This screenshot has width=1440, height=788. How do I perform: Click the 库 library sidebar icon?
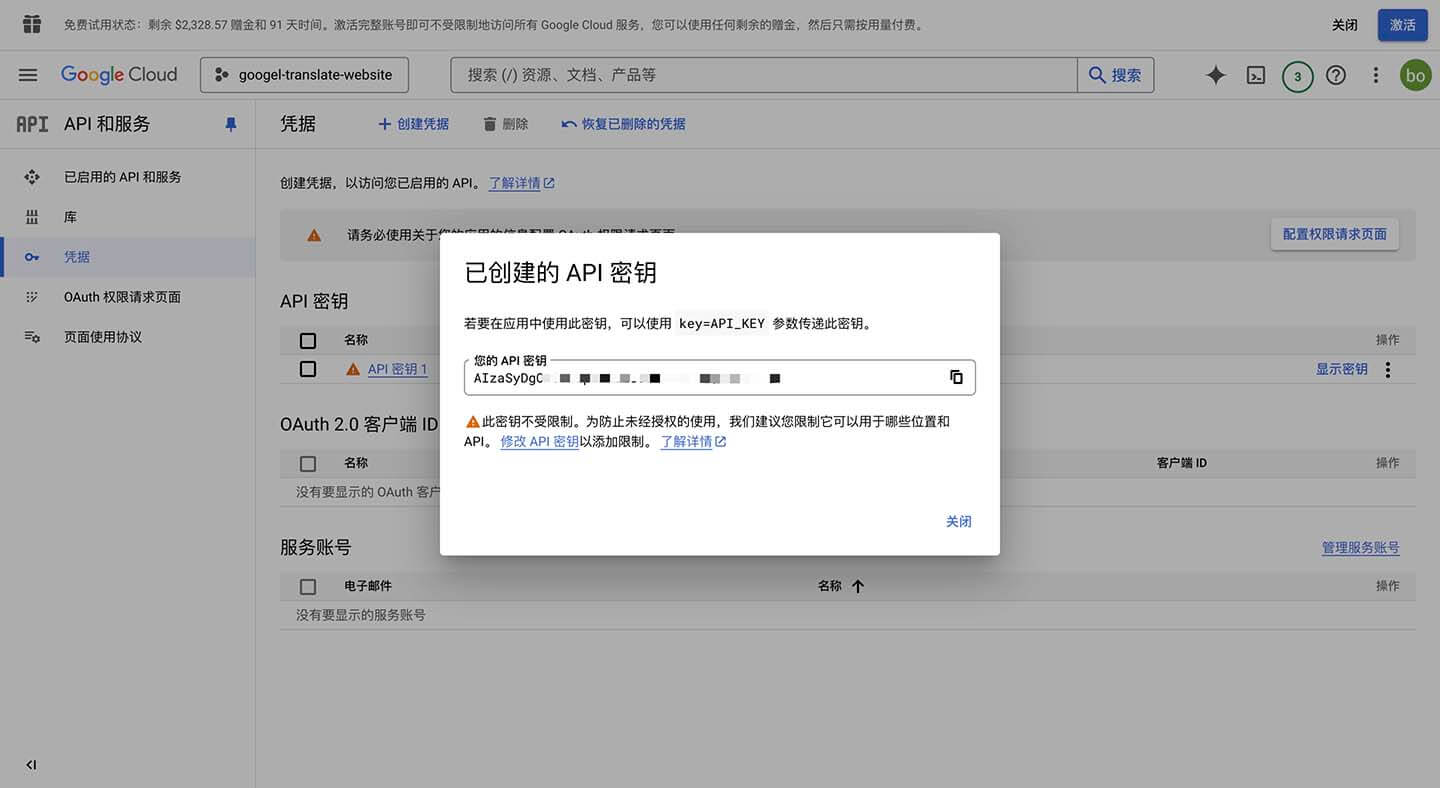point(32,217)
